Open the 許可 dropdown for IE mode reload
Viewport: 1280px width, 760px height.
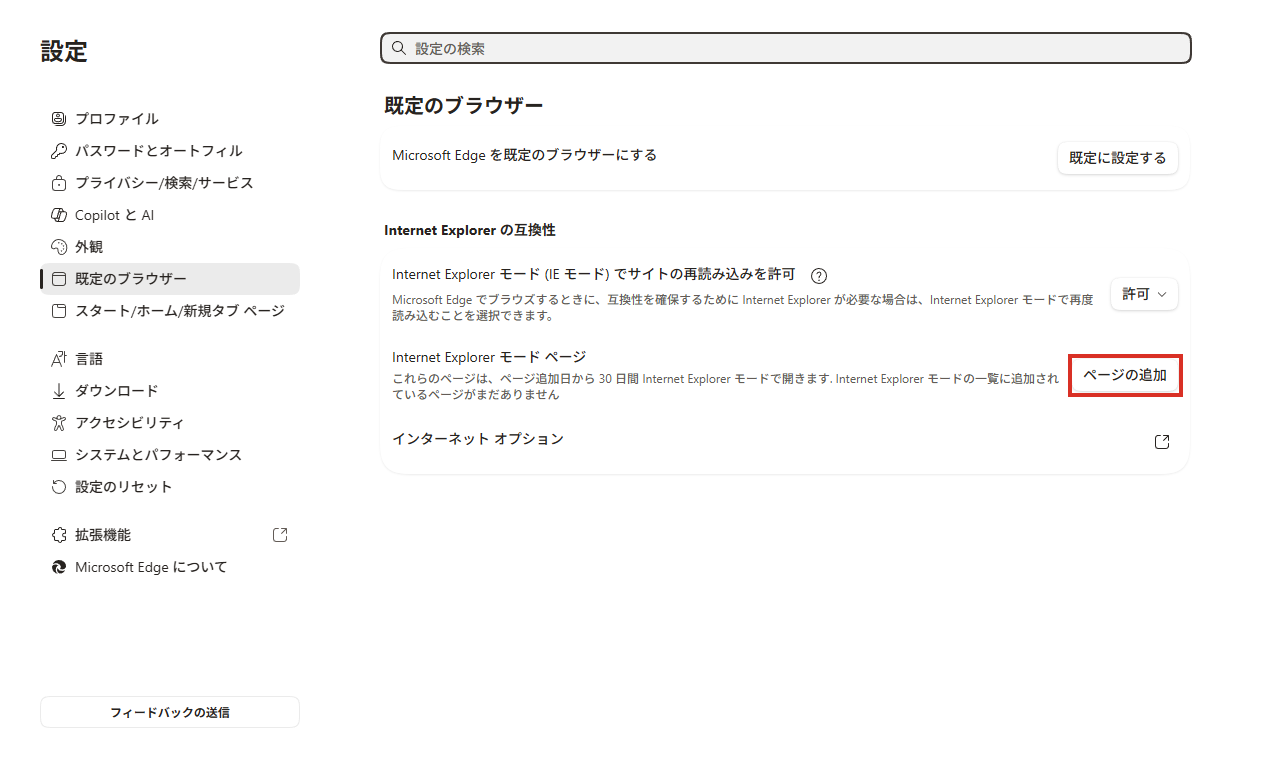pos(1144,294)
